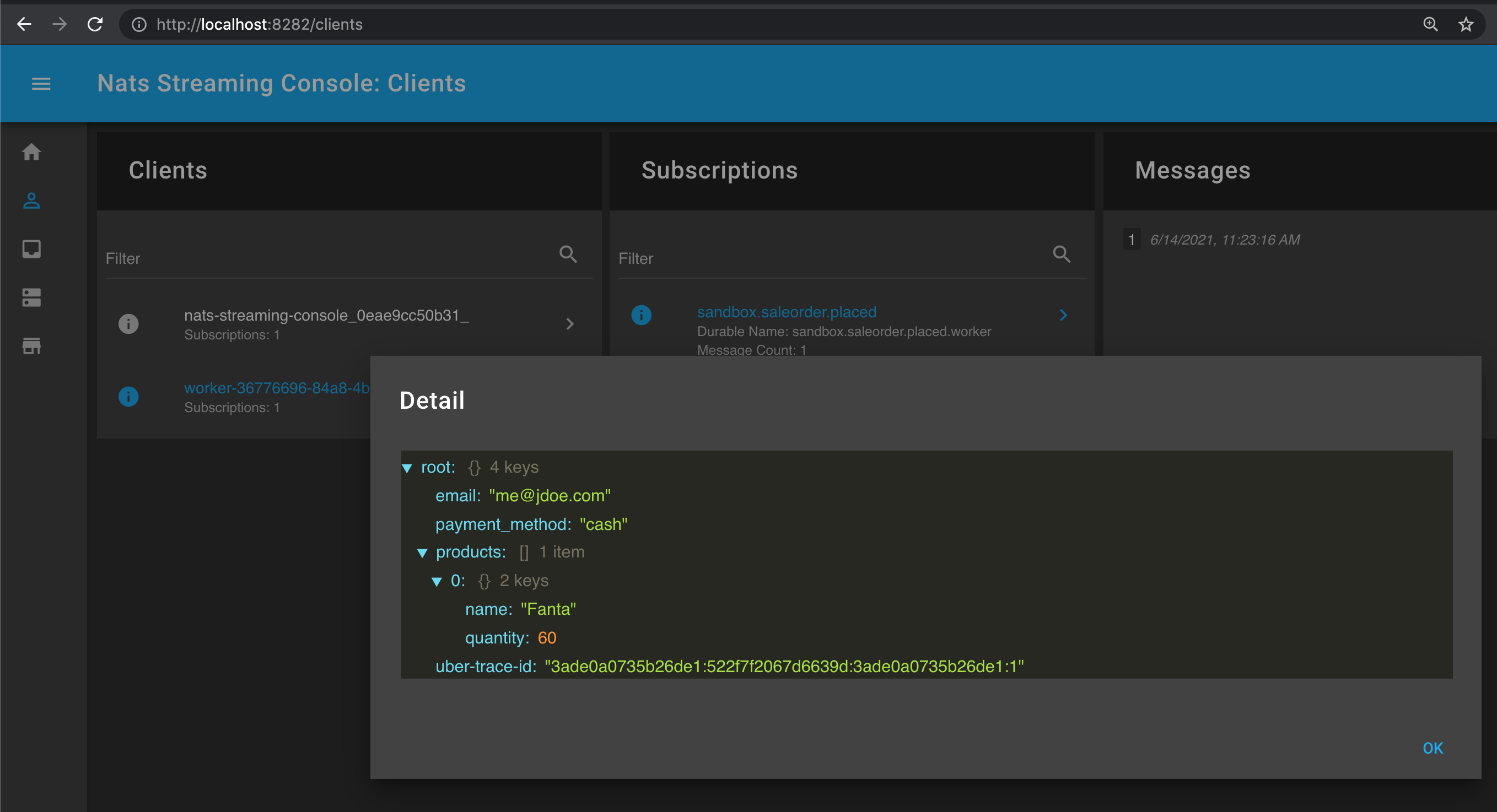
Task: Open the inbox icon in sidebar
Action: click(31, 249)
